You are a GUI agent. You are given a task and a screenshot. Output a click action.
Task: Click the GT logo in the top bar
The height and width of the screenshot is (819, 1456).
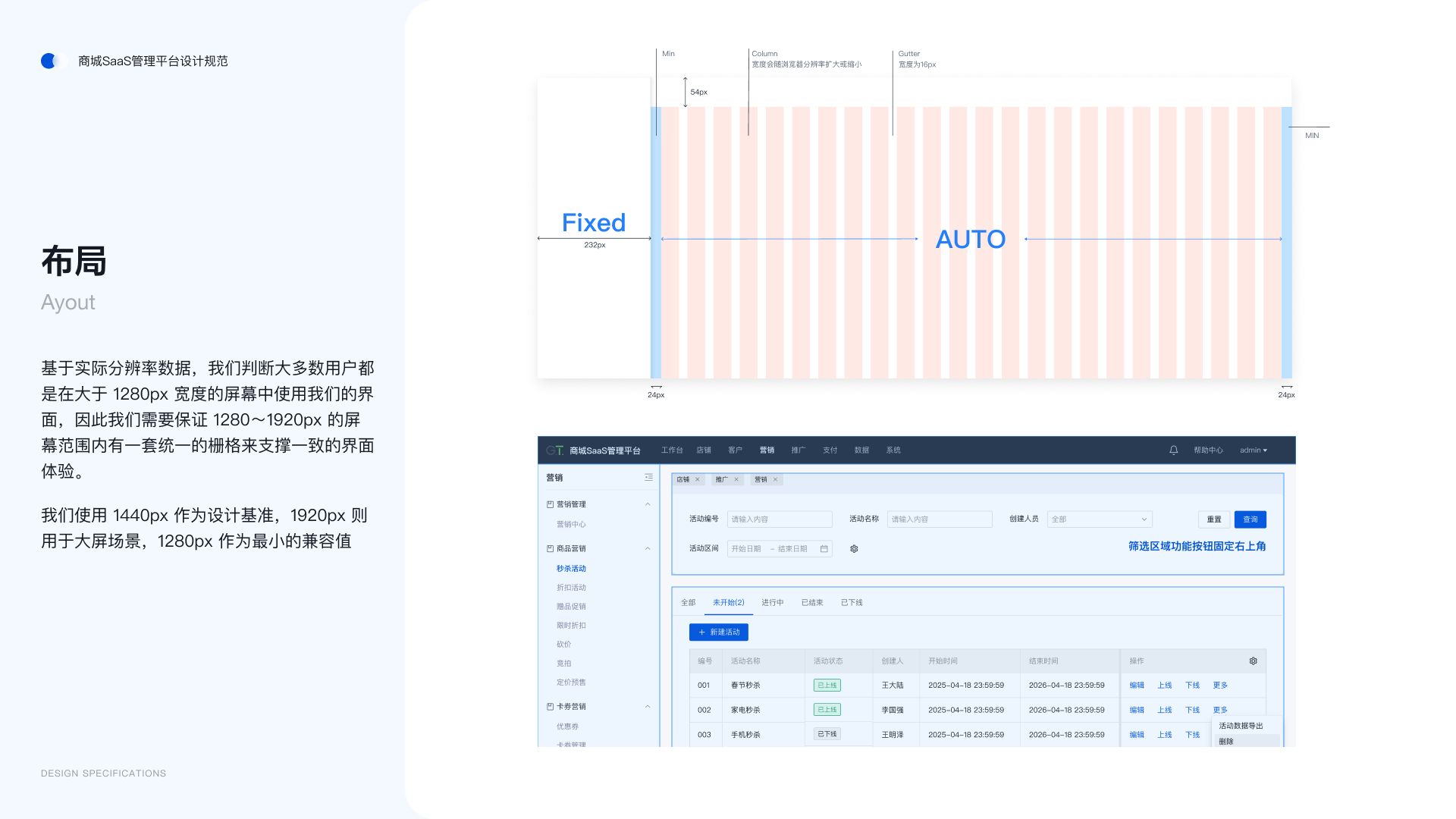pyautogui.click(x=554, y=450)
